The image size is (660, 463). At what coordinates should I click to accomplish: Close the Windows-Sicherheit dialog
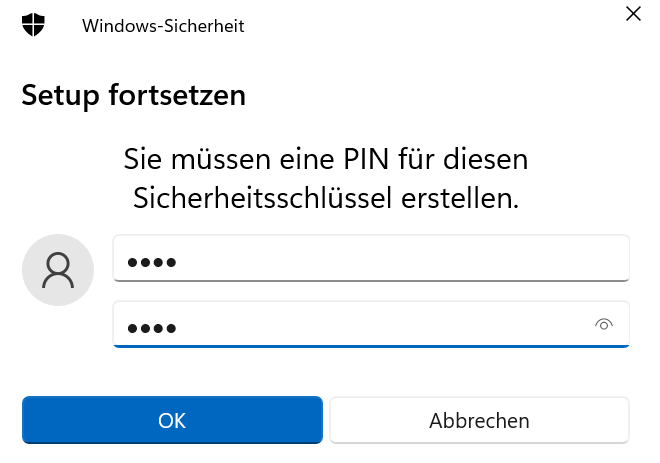point(632,14)
